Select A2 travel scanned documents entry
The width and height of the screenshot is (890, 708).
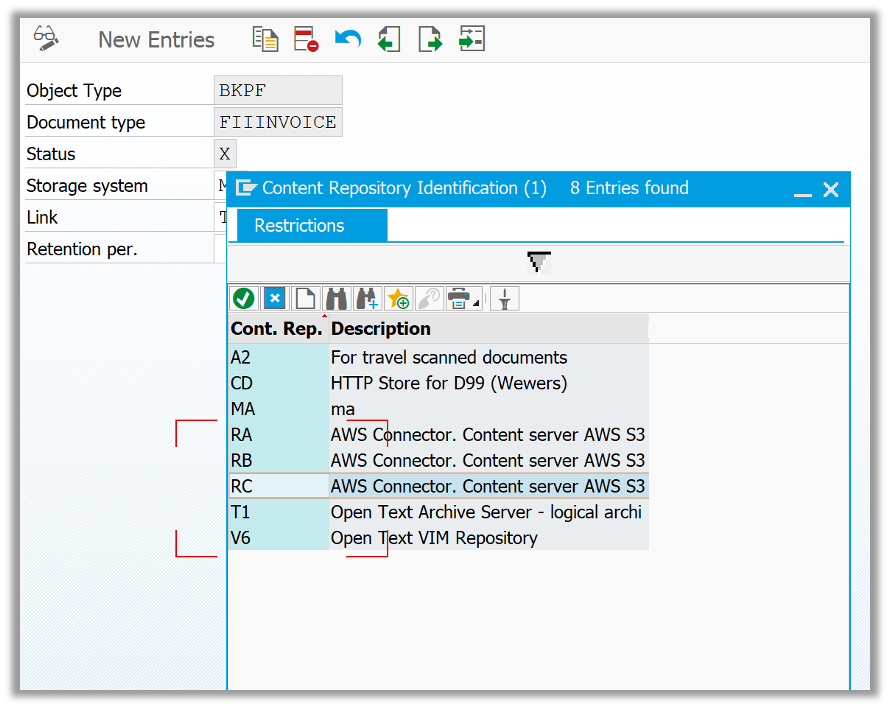click(448, 357)
